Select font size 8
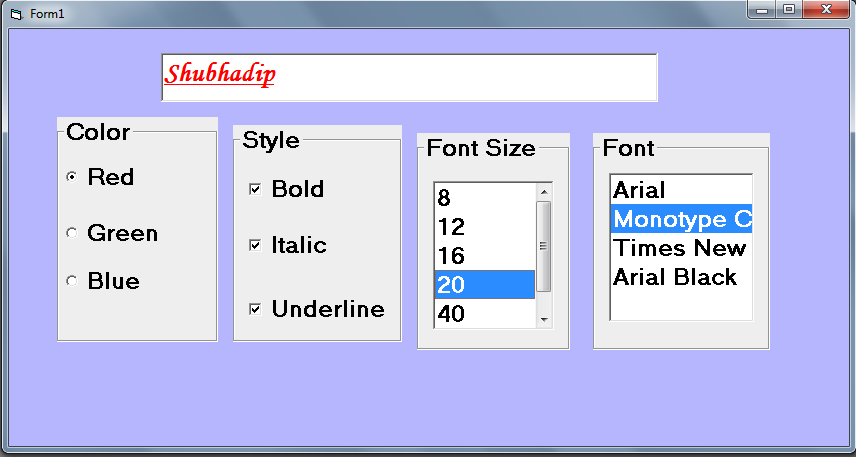Viewport: 856px width, 457px height. [x=484, y=198]
